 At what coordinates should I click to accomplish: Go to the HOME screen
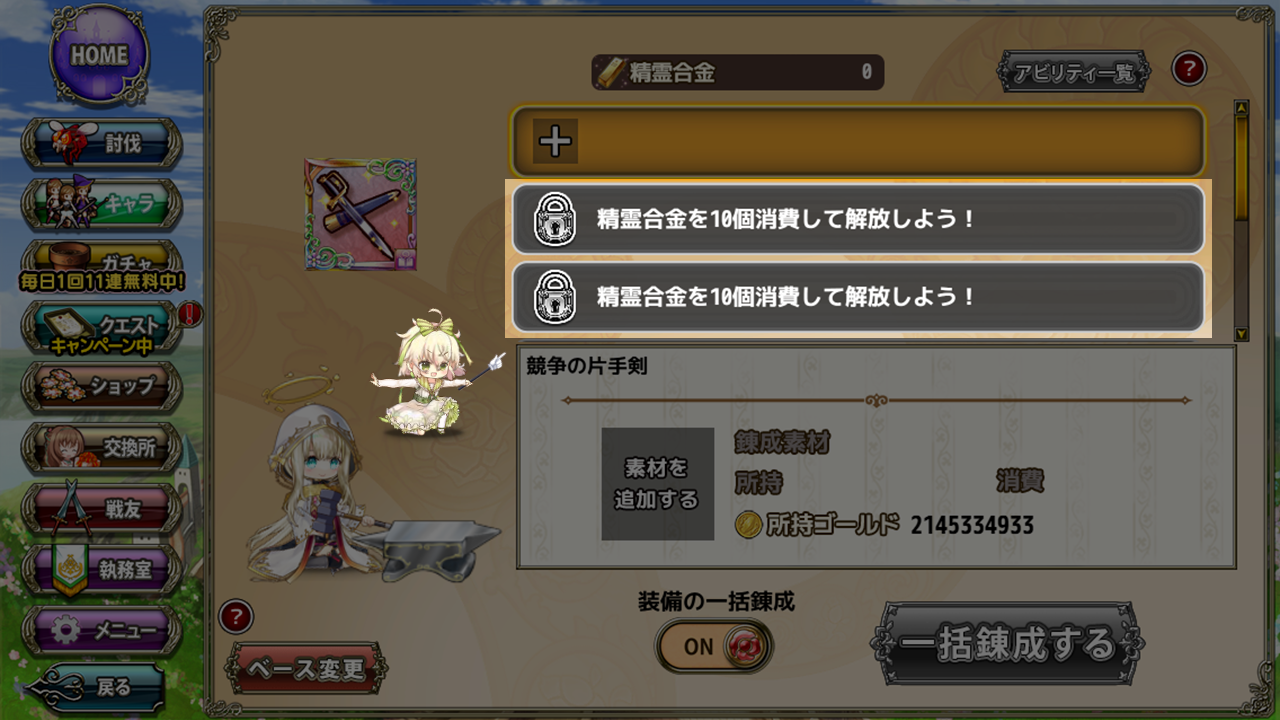click(x=99, y=55)
